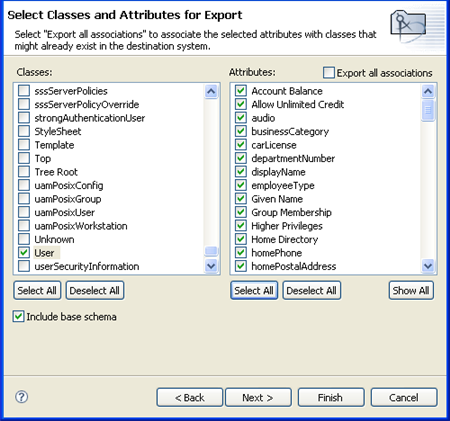Uncheck the homePostalAddress attribute
Screen dimensions: 450x421
(x=241, y=266)
